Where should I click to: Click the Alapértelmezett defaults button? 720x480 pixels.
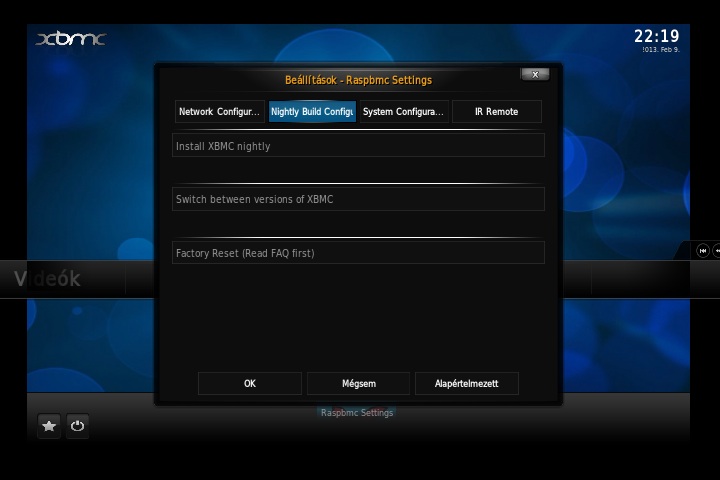coord(467,383)
